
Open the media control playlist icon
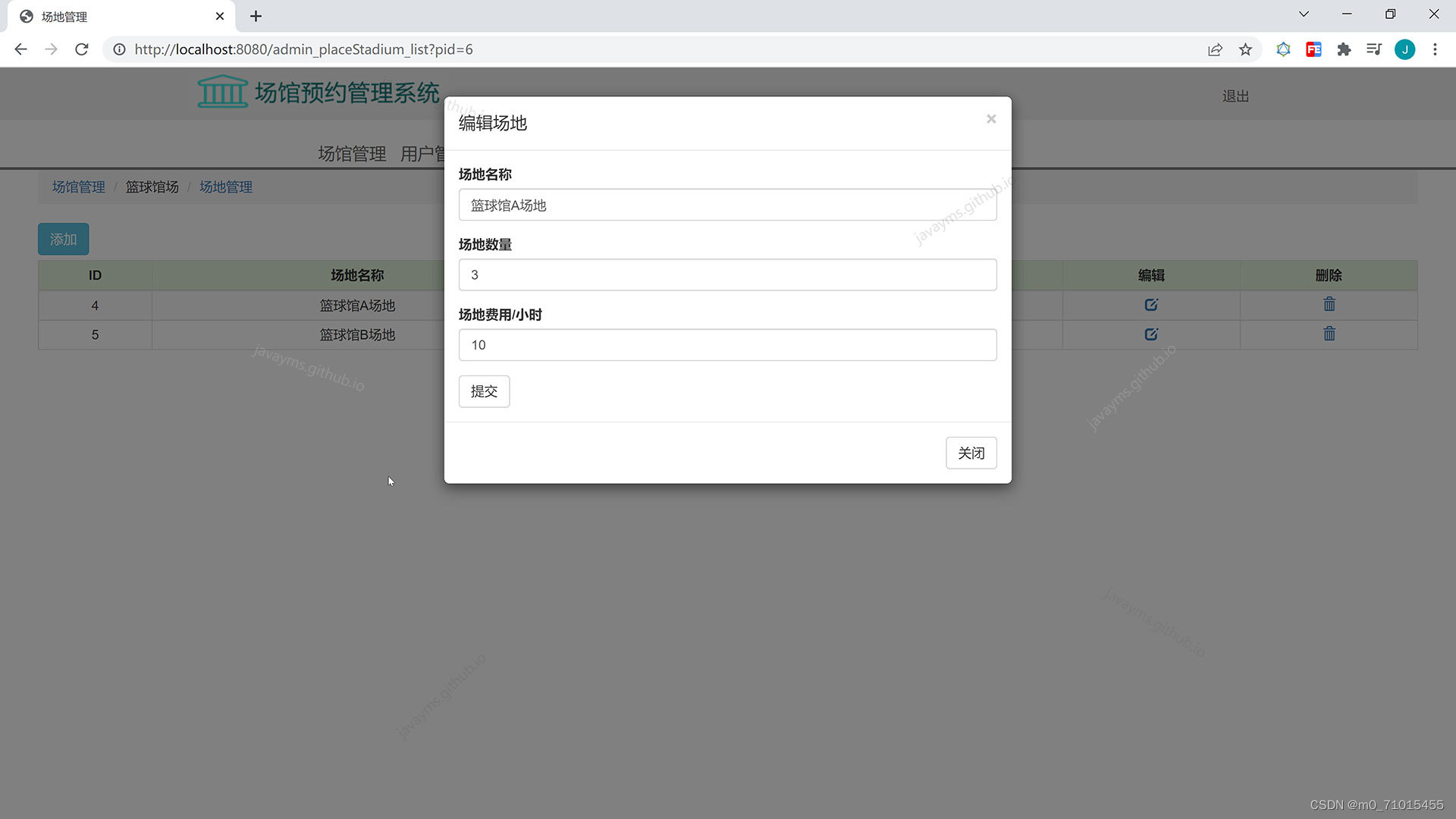click(x=1374, y=49)
